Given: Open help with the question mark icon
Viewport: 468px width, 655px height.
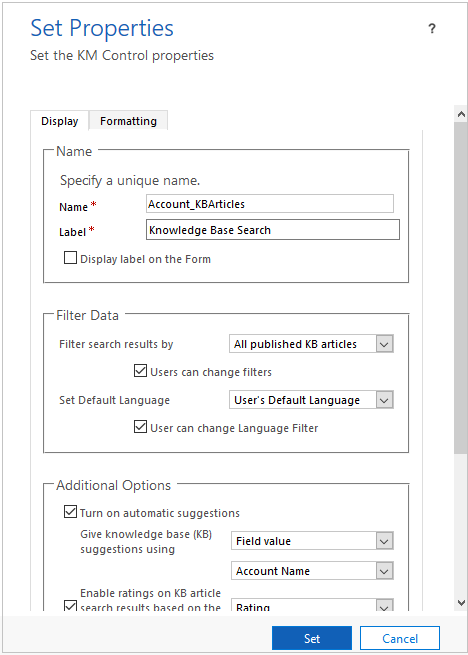Looking at the screenshot, I should pyautogui.click(x=432, y=29).
